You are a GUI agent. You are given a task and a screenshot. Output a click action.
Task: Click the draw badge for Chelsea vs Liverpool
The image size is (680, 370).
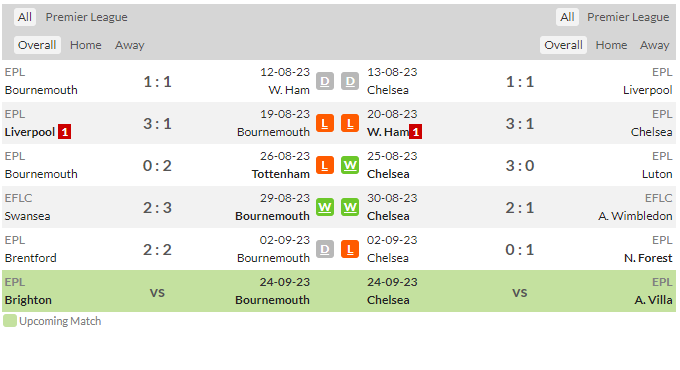point(350,81)
